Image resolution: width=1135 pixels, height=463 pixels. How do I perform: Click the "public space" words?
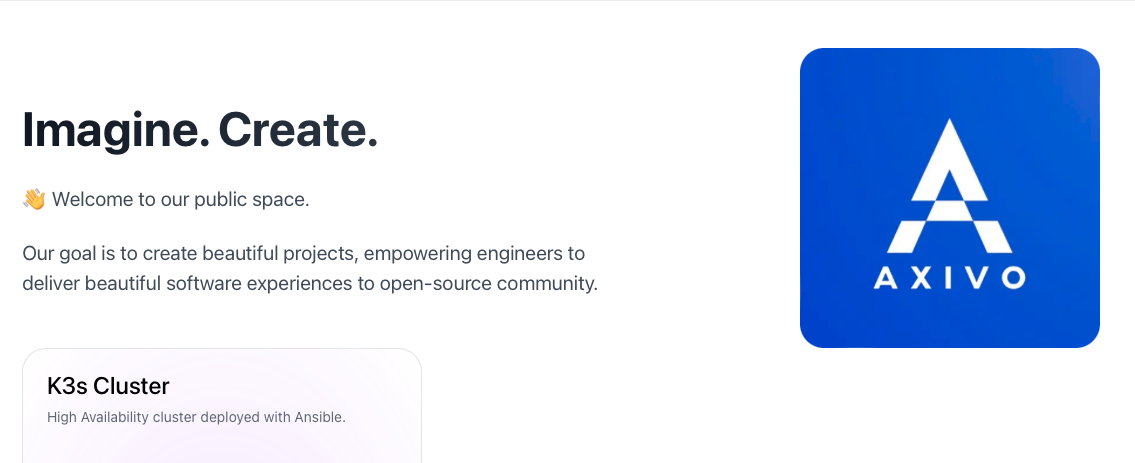point(252,200)
